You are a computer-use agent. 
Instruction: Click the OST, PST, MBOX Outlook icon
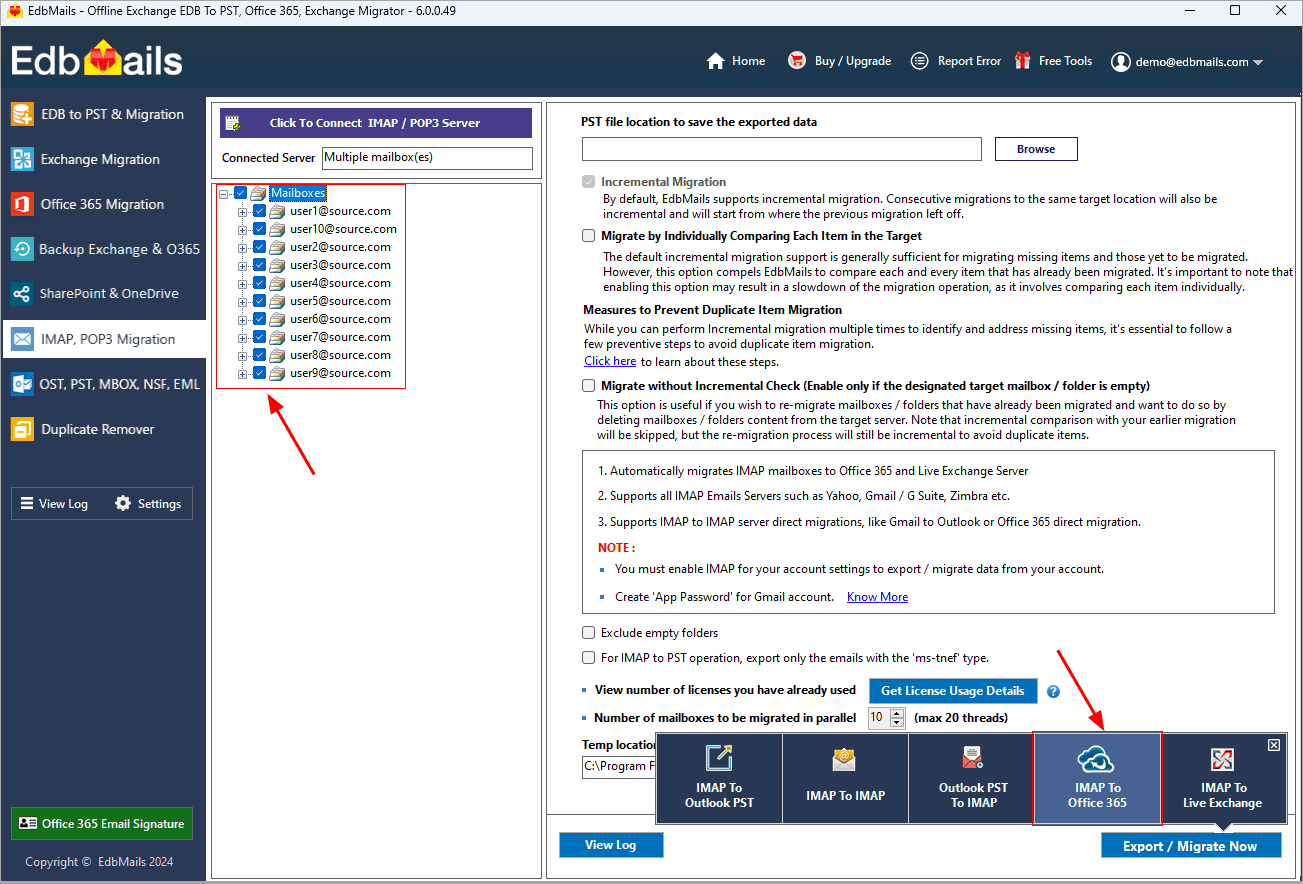tap(22, 384)
